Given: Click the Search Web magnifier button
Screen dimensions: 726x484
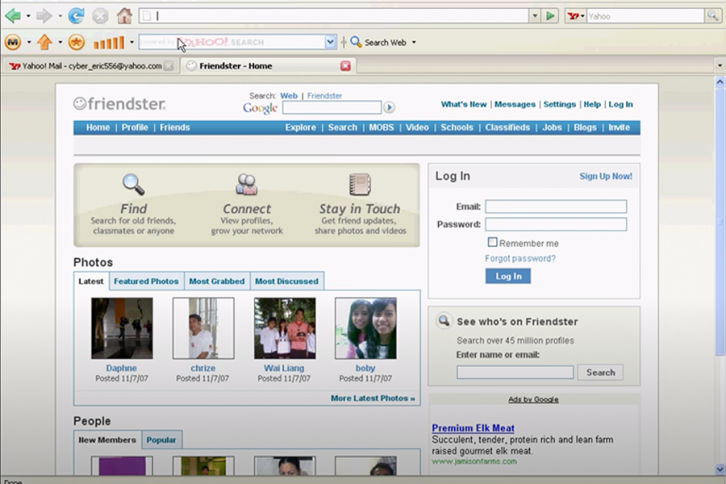Looking at the screenshot, I should (356, 42).
